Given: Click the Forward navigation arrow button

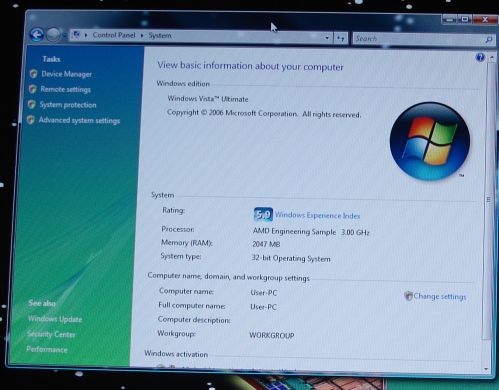Looking at the screenshot, I should tap(53, 34).
